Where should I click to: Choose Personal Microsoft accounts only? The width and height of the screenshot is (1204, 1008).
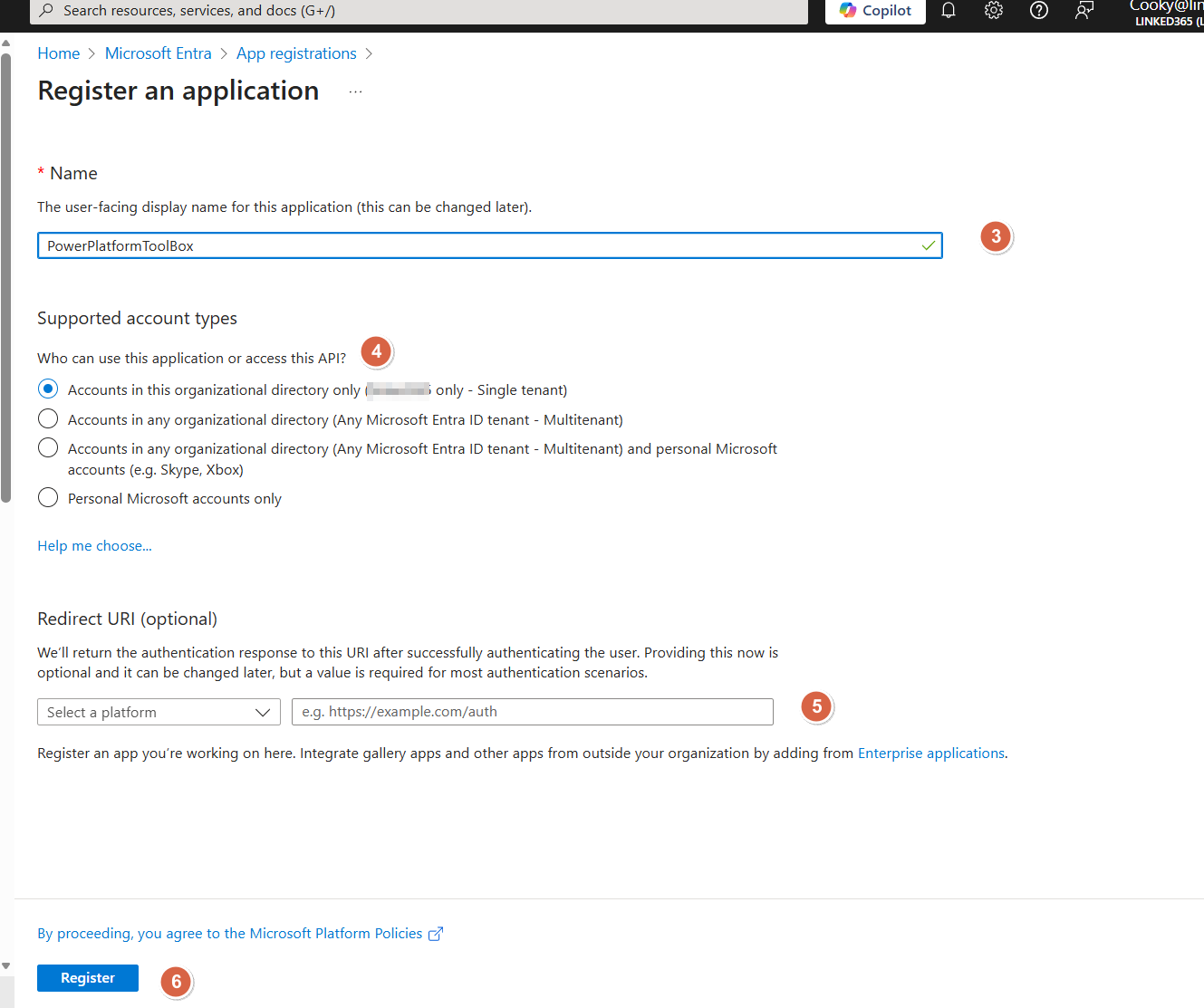coord(47,497)
